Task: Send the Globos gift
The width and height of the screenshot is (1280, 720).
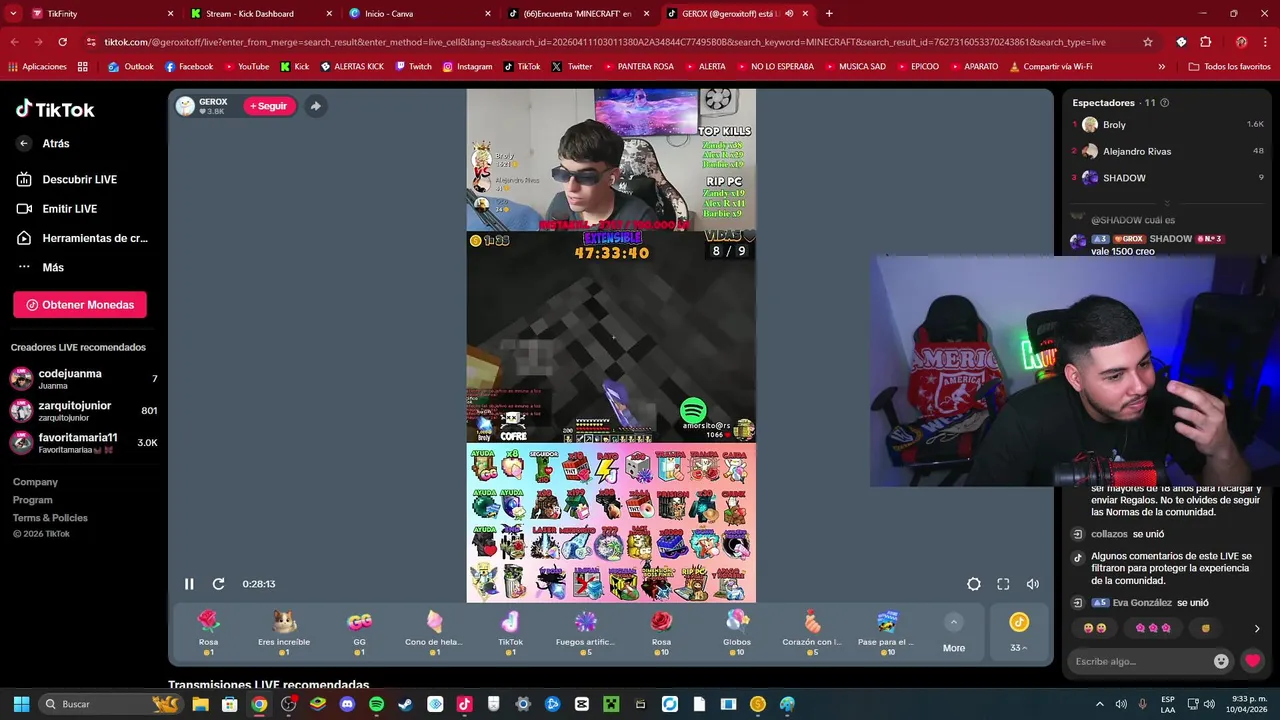Action: click(x=737, y=632)
